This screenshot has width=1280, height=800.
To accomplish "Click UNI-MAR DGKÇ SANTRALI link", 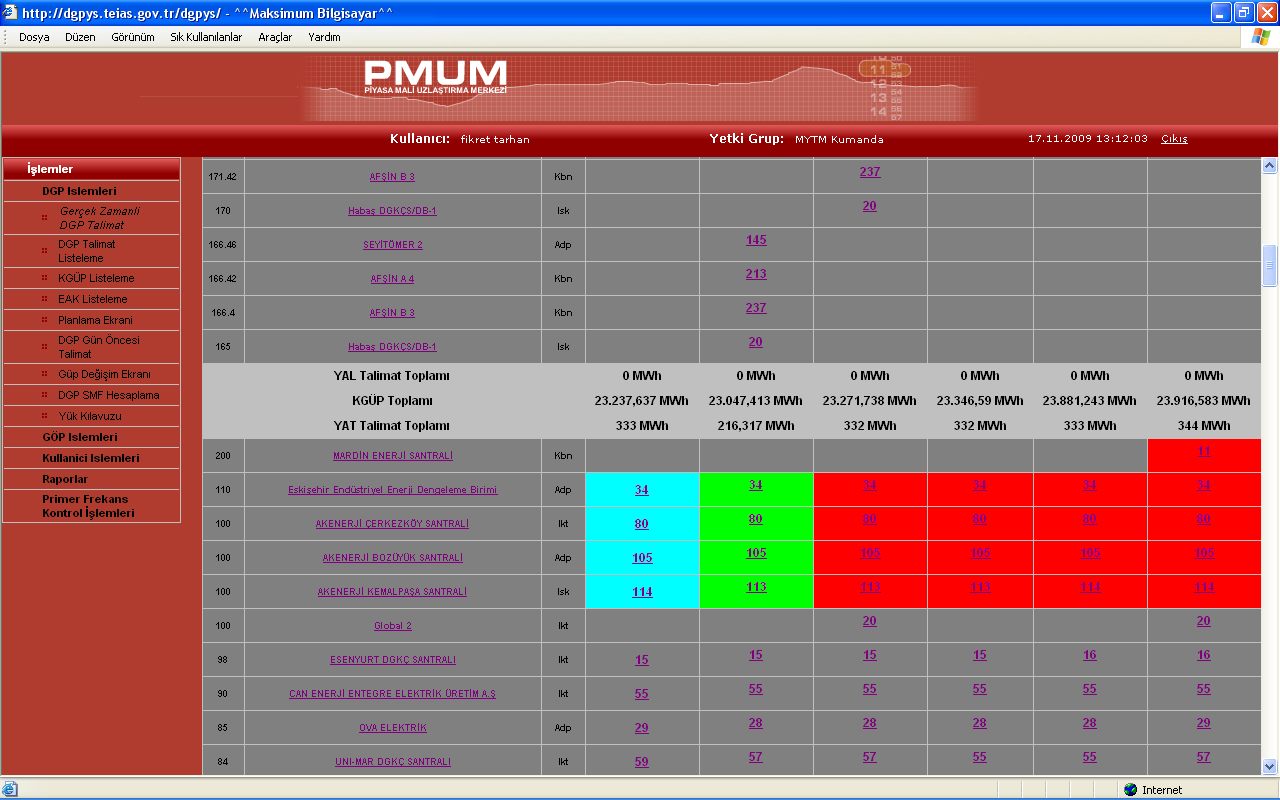I will coord(393,762).
